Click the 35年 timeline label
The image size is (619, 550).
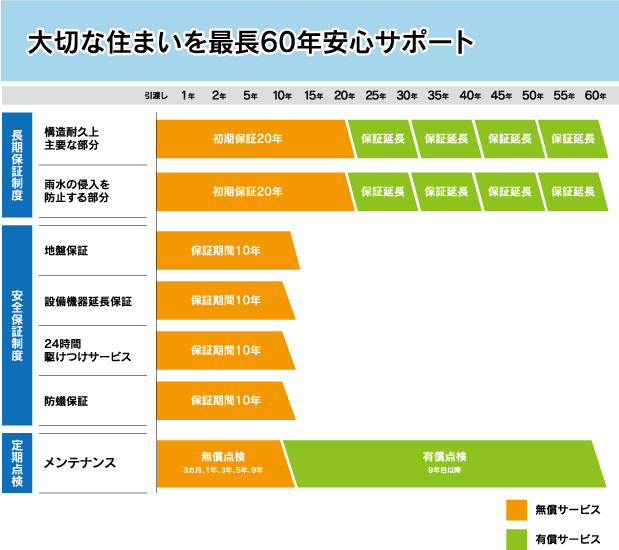click(438, 96)
